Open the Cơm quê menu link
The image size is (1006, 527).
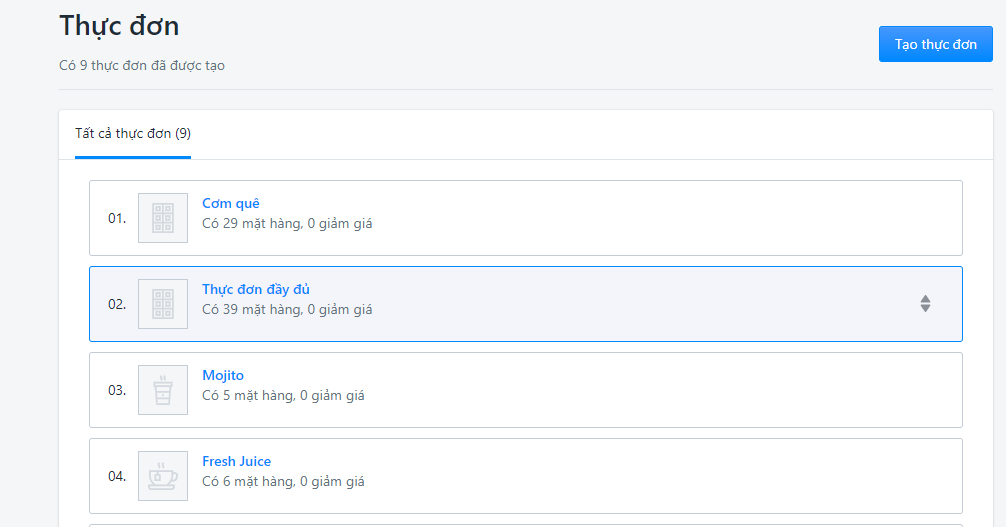231,203
